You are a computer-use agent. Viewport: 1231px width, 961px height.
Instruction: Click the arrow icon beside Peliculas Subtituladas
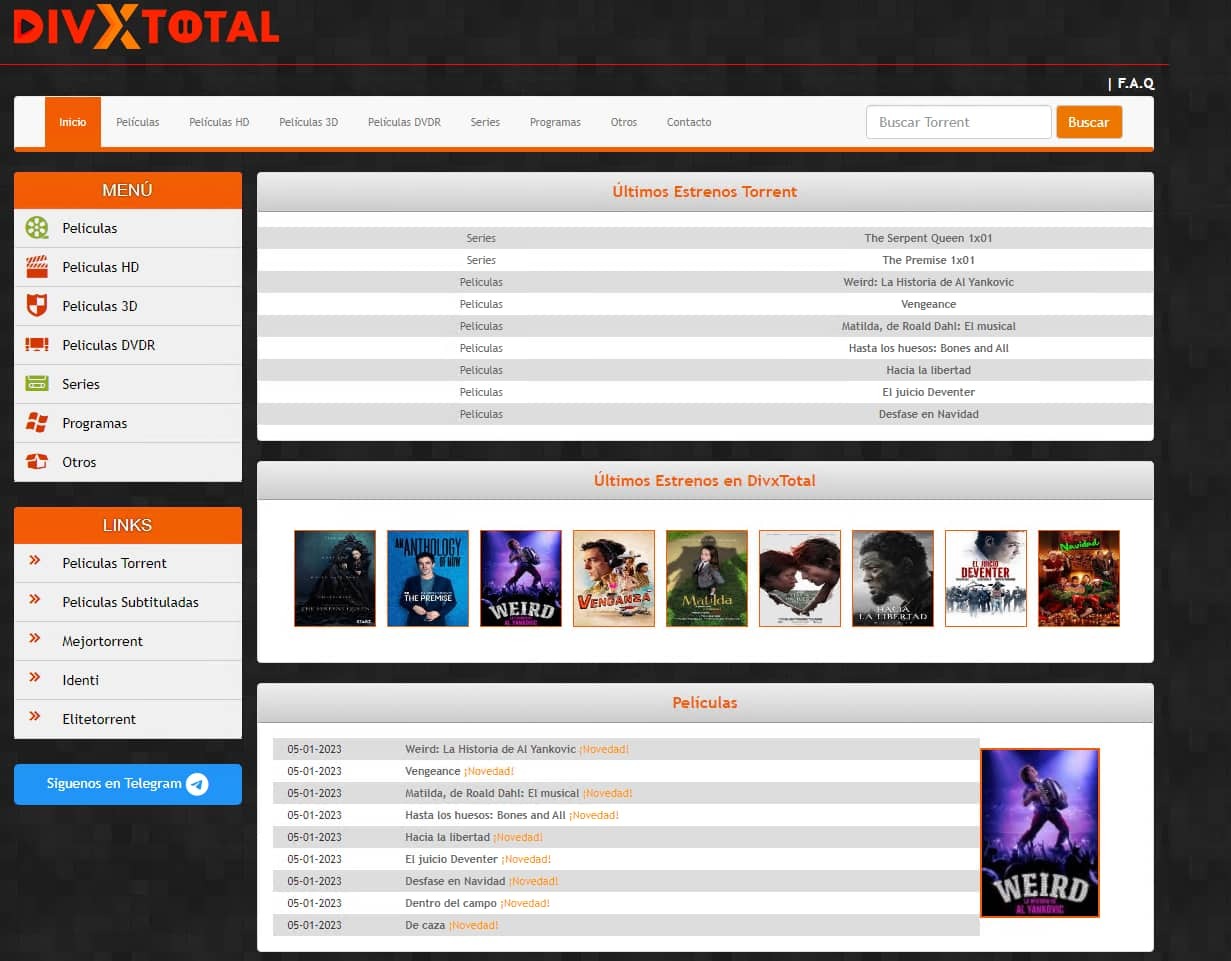(35, 600)
